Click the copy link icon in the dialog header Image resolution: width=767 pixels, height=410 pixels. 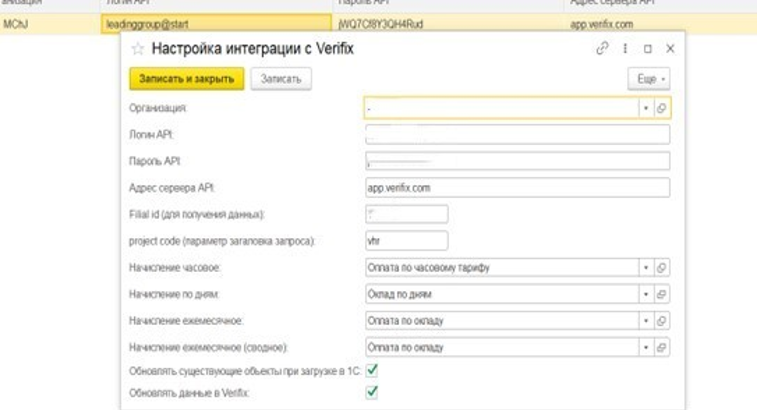point(602,48)
